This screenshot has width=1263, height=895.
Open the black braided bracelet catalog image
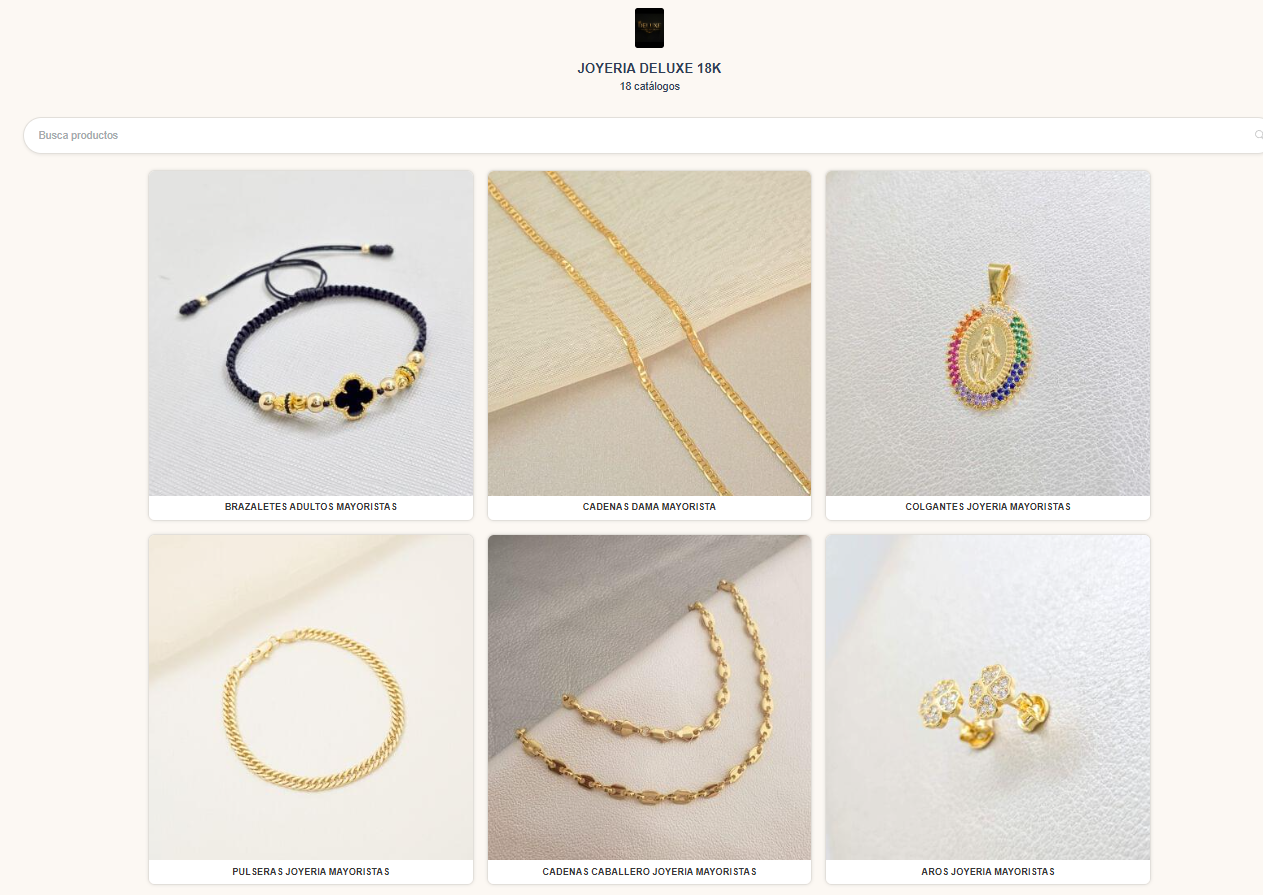pyautogui.click(x=311, y=333)
